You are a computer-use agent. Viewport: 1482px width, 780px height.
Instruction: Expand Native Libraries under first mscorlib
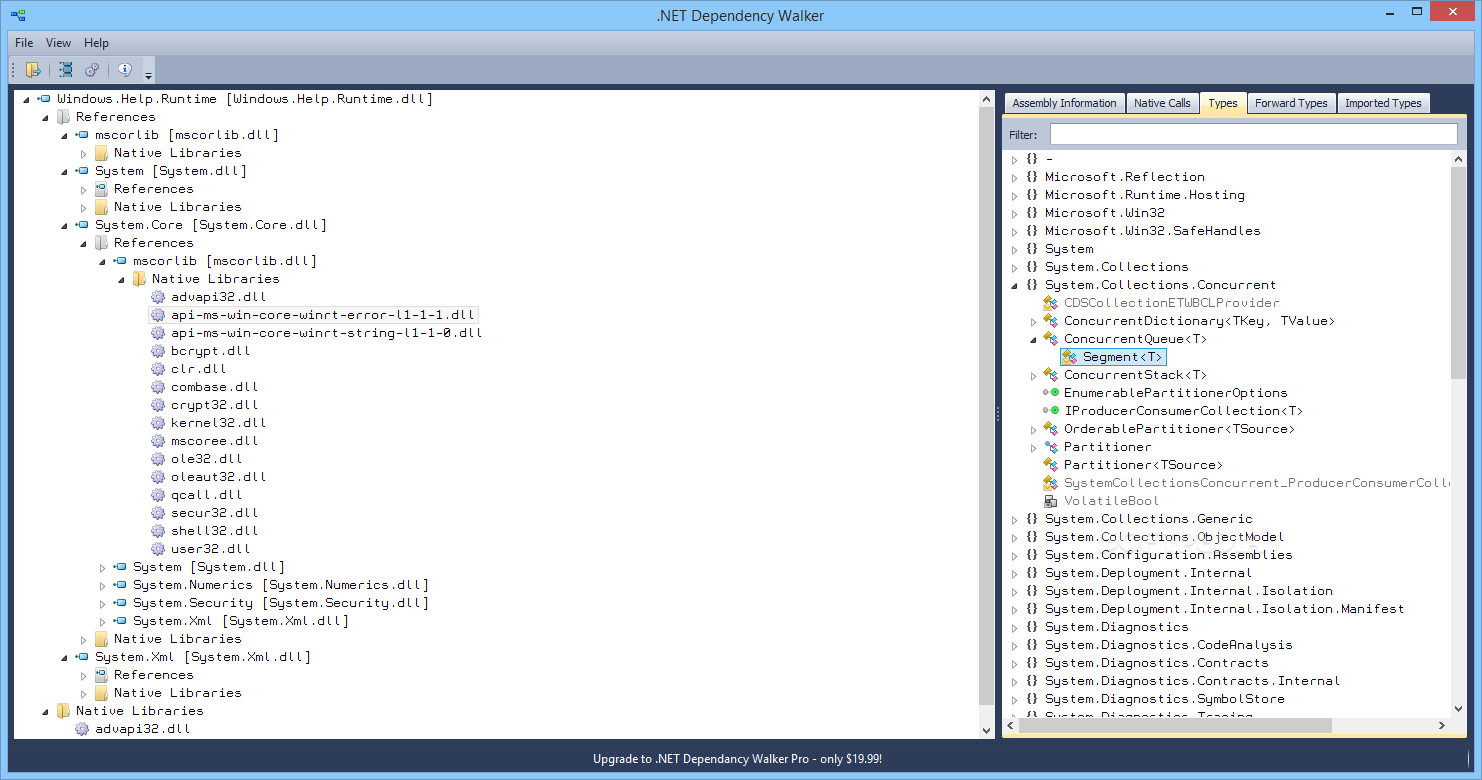[83, 153]
